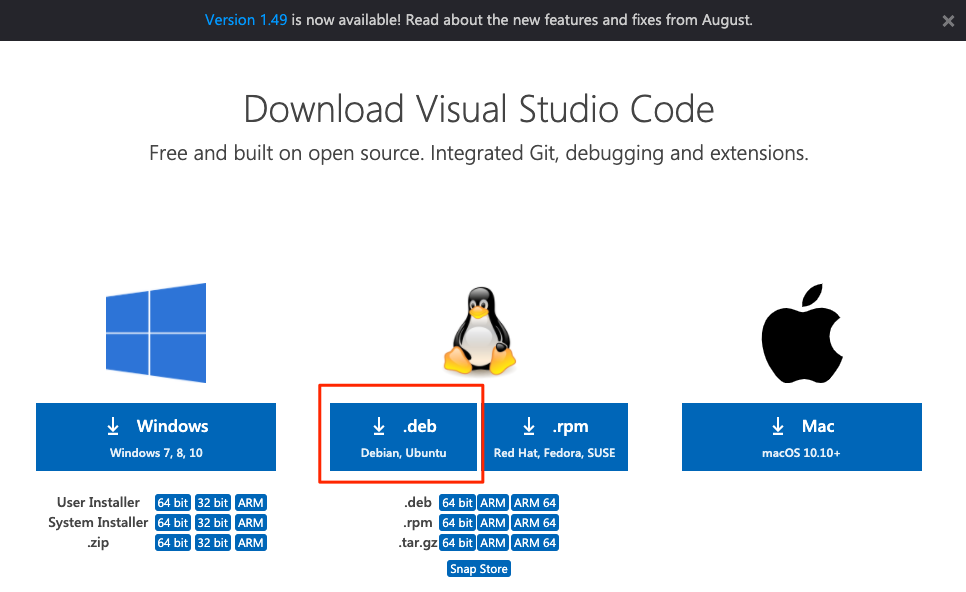Screen dimensions: 966x592
Task: Open the Snap Store link
Action: (479, 569)
